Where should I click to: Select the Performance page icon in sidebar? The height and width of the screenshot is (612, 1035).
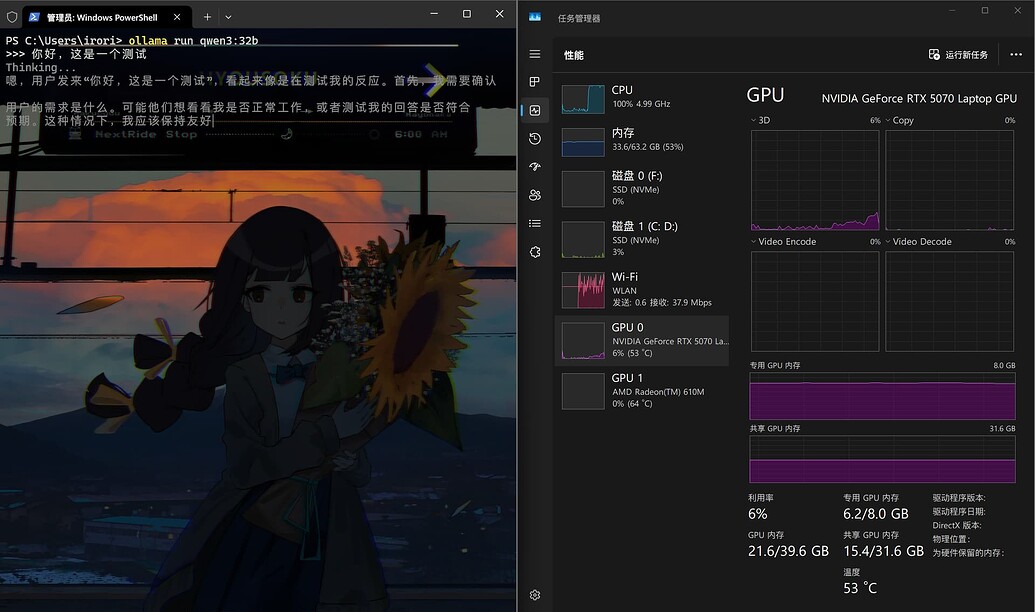(535, 110)
